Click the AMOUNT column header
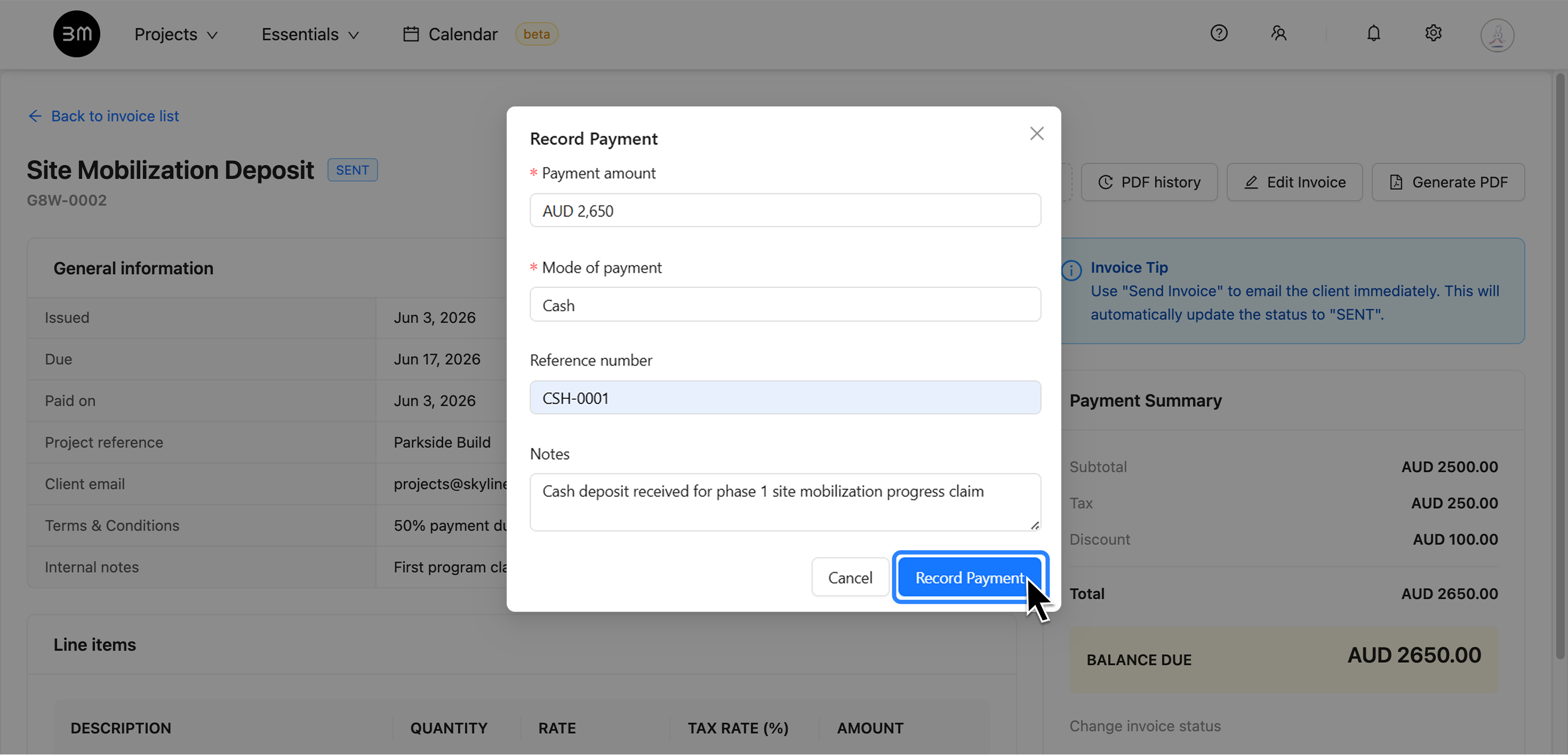Screen dimensions: 1568x755 [x=870, y=728]
